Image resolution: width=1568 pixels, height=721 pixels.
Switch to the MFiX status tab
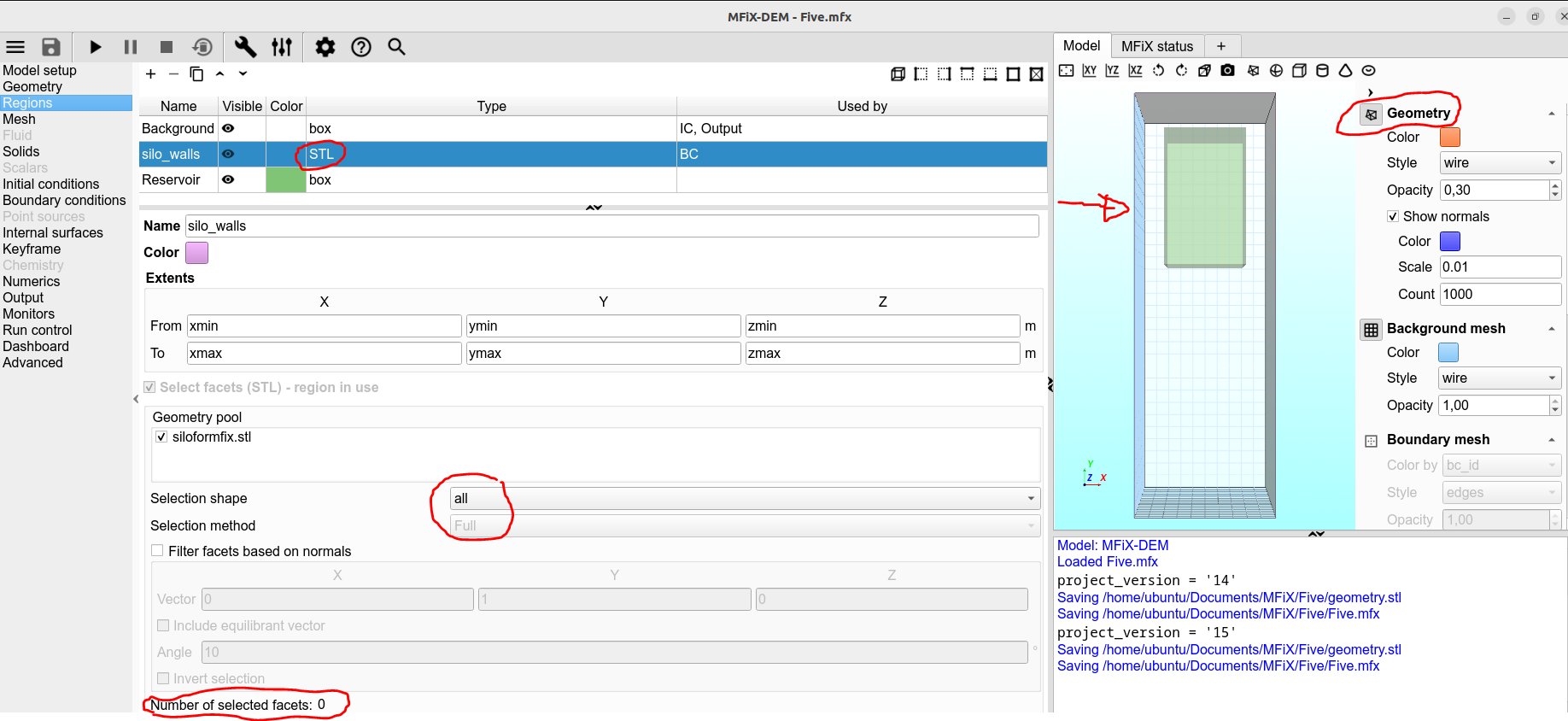1156,46
